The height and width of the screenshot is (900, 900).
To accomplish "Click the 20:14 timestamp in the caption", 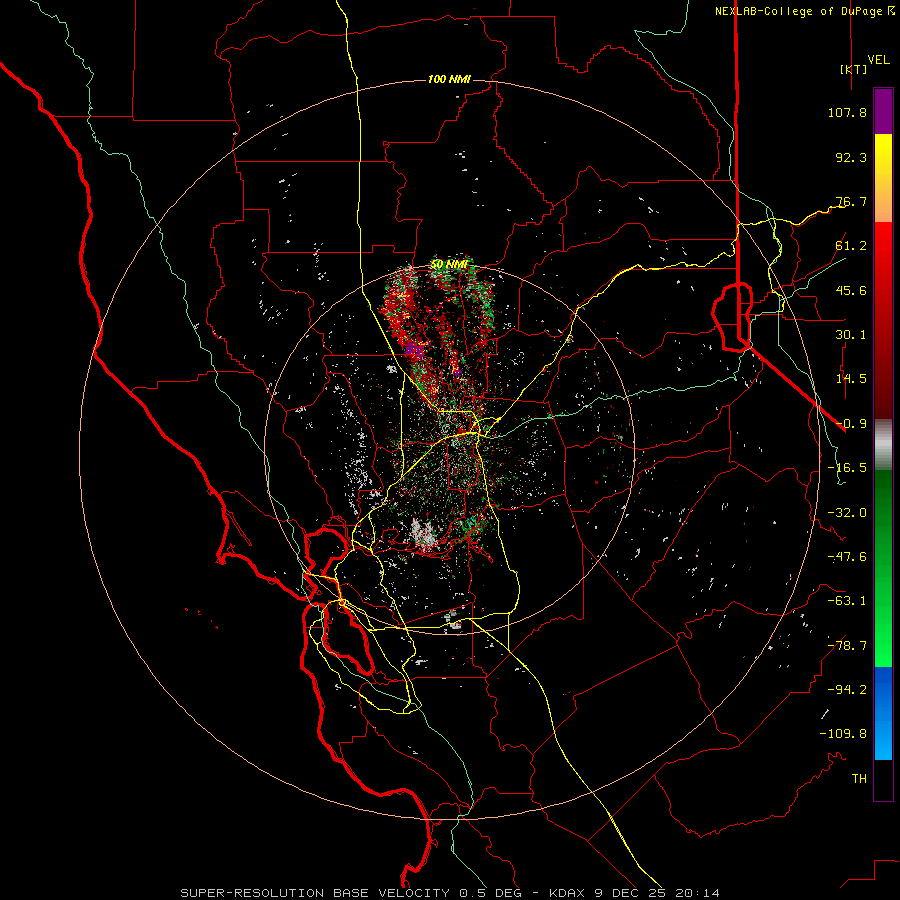I will [697, 893].
